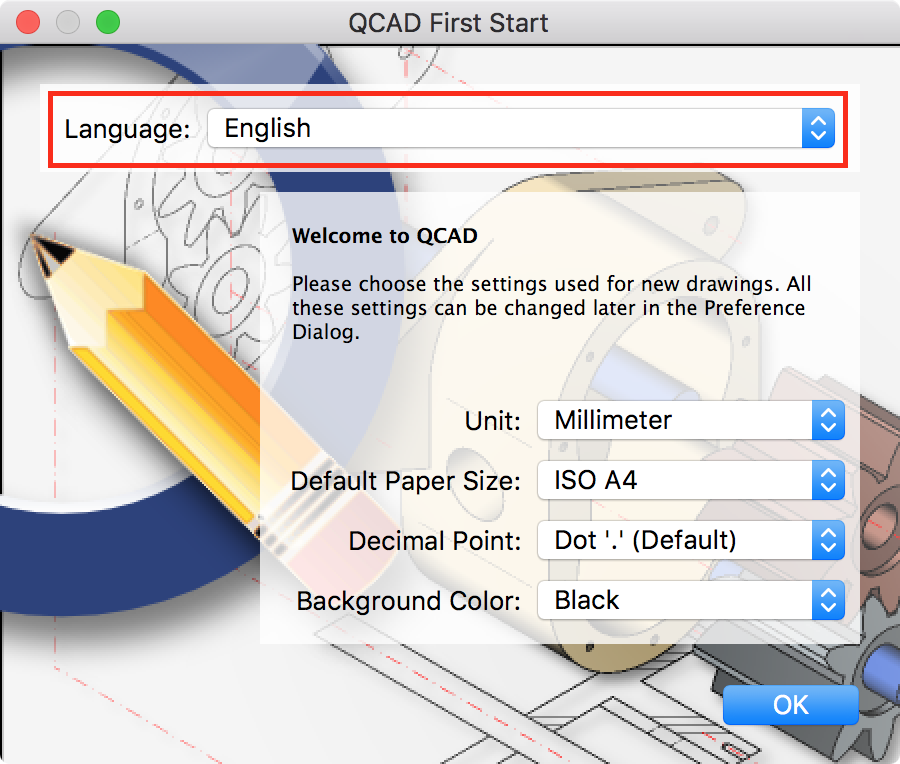Screen dimensions: 900x764
Task: Click the Unit dropdown arrows icon
Action: (x=828, y=420)
